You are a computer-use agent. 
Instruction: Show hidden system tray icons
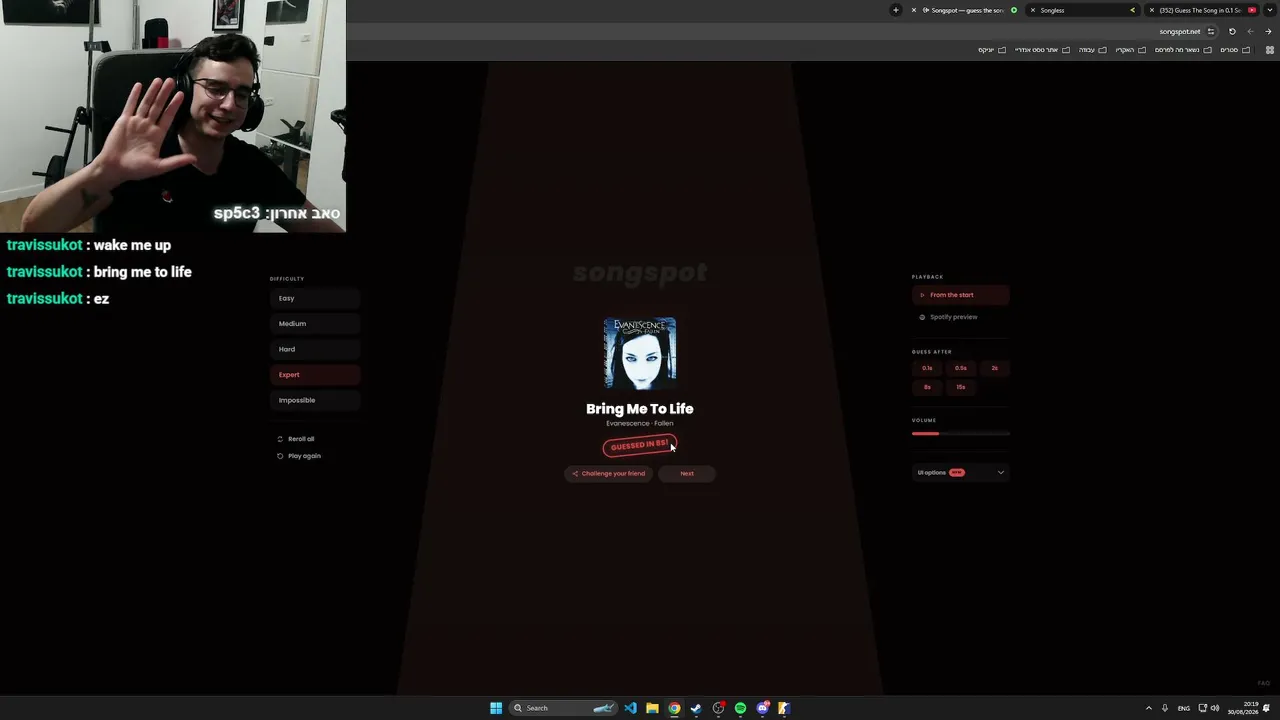coord(1148,708)
